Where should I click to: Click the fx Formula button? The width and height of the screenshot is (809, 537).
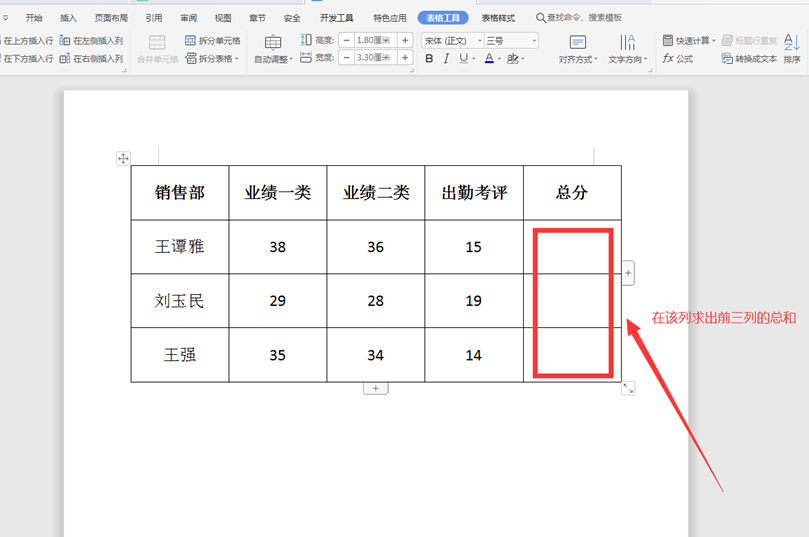(x=678, y=59)
